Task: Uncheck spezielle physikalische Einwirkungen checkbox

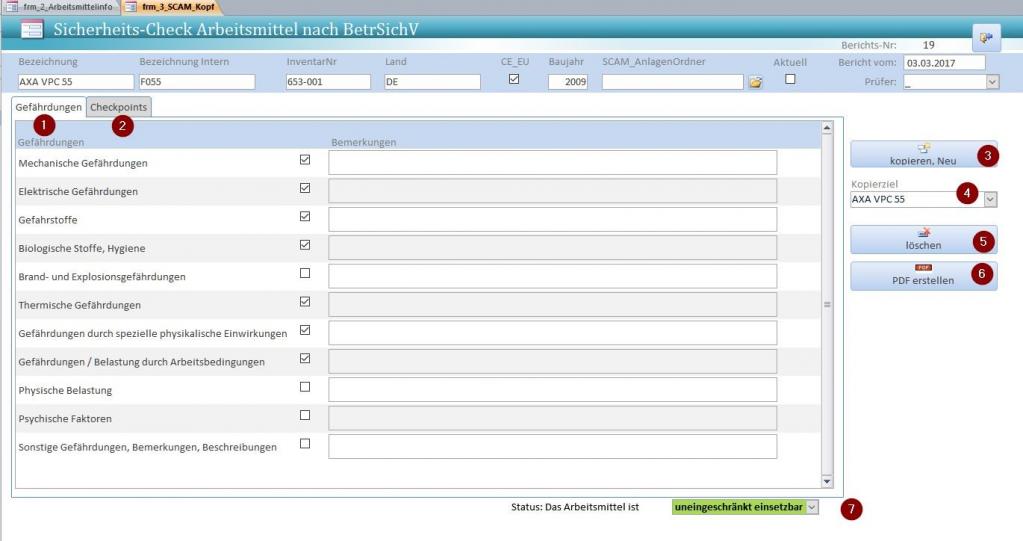Action: point(305,330)
